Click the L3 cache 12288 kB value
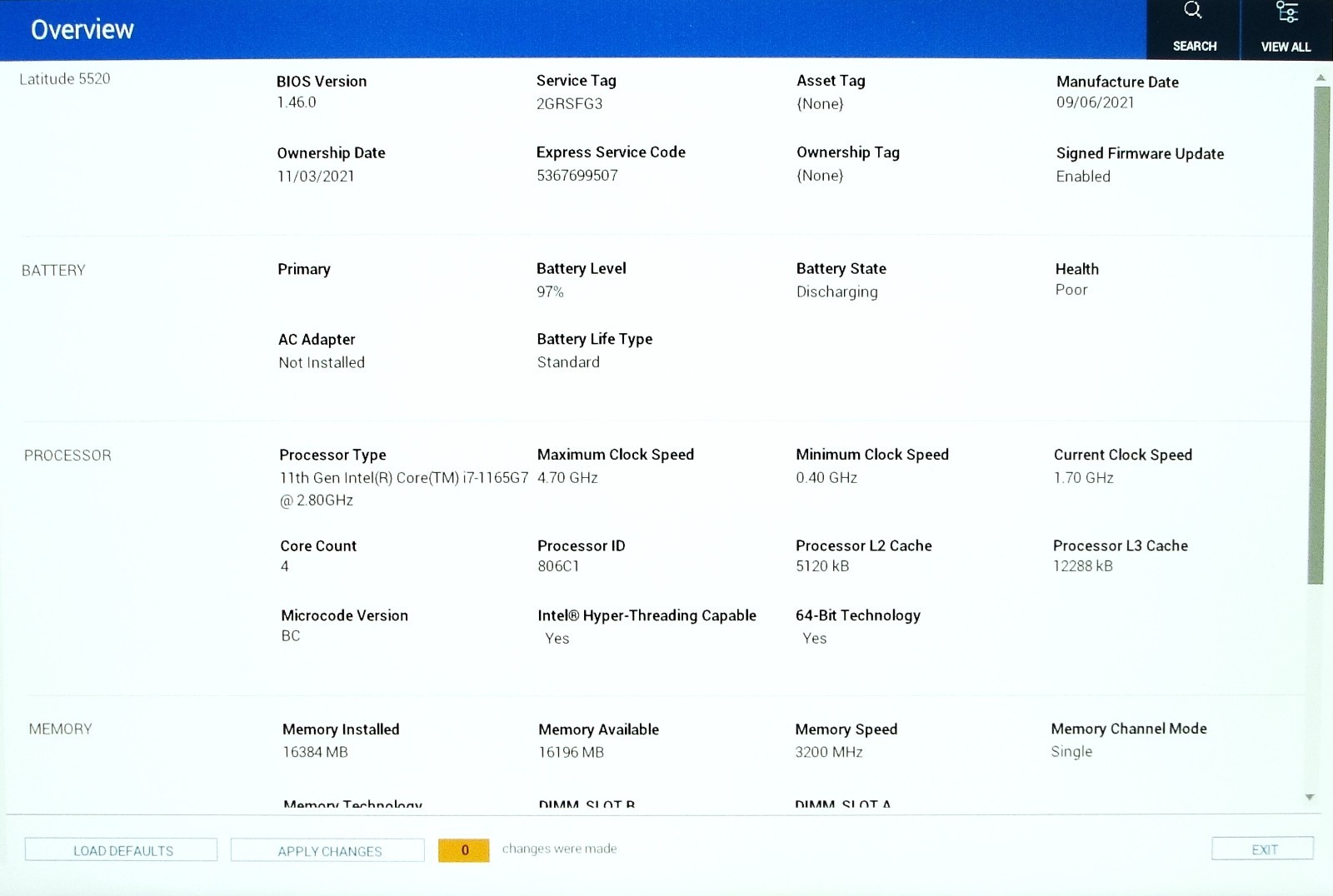This screenshot has width=1333, height=896. click(x=1083, y=566)
